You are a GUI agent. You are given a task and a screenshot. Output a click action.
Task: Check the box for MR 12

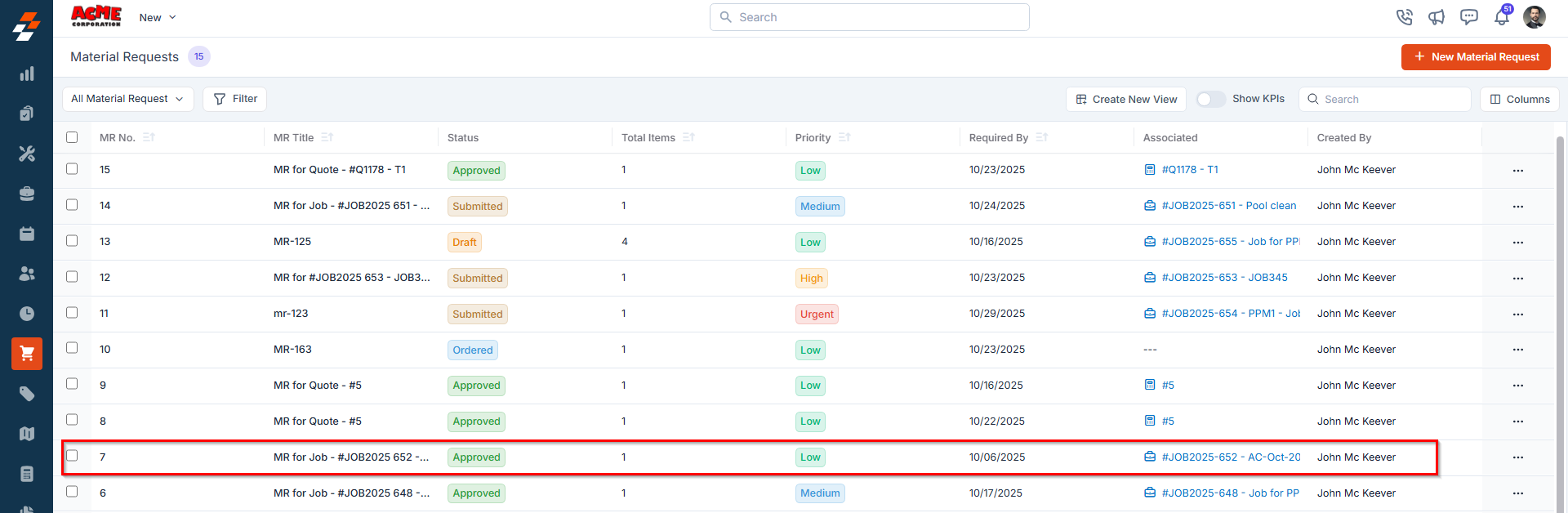(72, 277)
